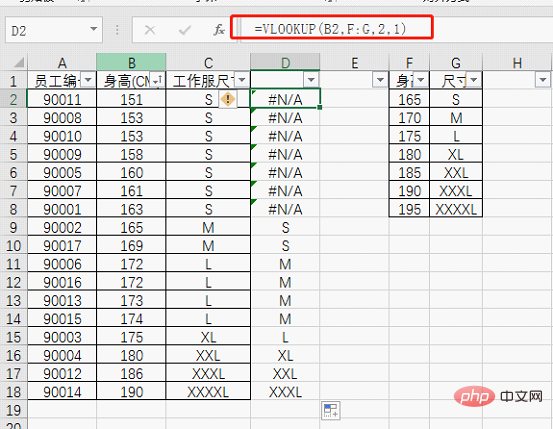The image size is (553, 429).
Task: Open the filter dropdown in cell C1
Action: click(x=242, y=80)
